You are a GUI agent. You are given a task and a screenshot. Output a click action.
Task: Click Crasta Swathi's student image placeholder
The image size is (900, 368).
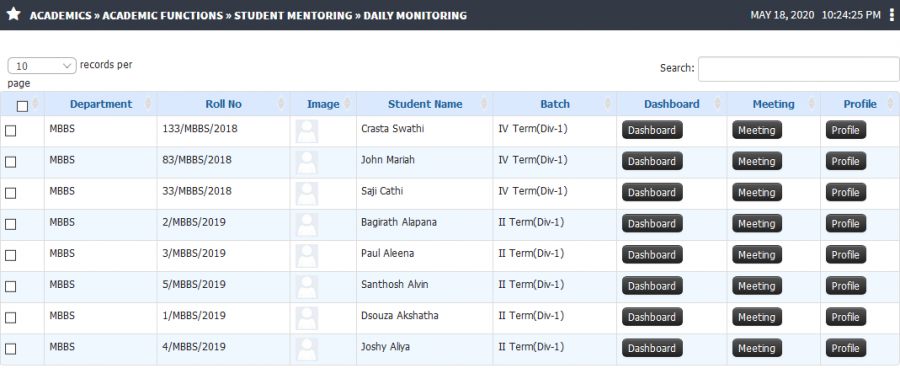coord(307,131)
